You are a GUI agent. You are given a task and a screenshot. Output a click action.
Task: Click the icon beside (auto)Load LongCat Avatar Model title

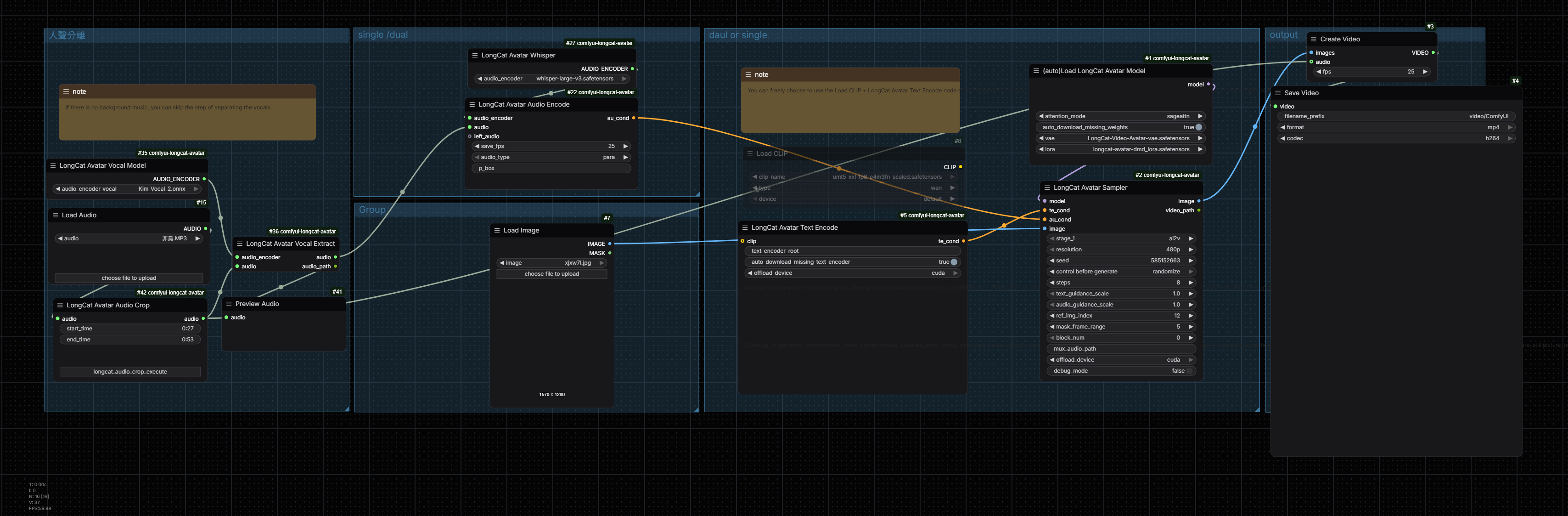[1036, 71]
